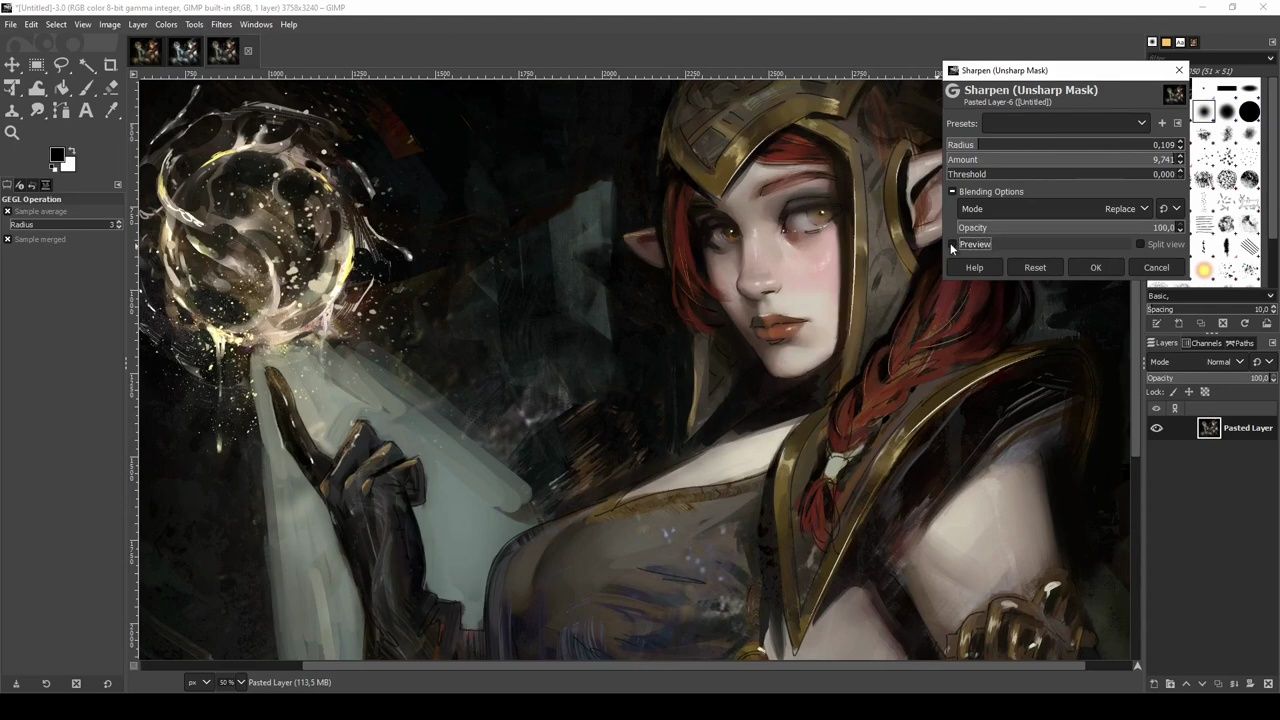
Task: Click the lock position and size icon
Action: pos(1189,392)
